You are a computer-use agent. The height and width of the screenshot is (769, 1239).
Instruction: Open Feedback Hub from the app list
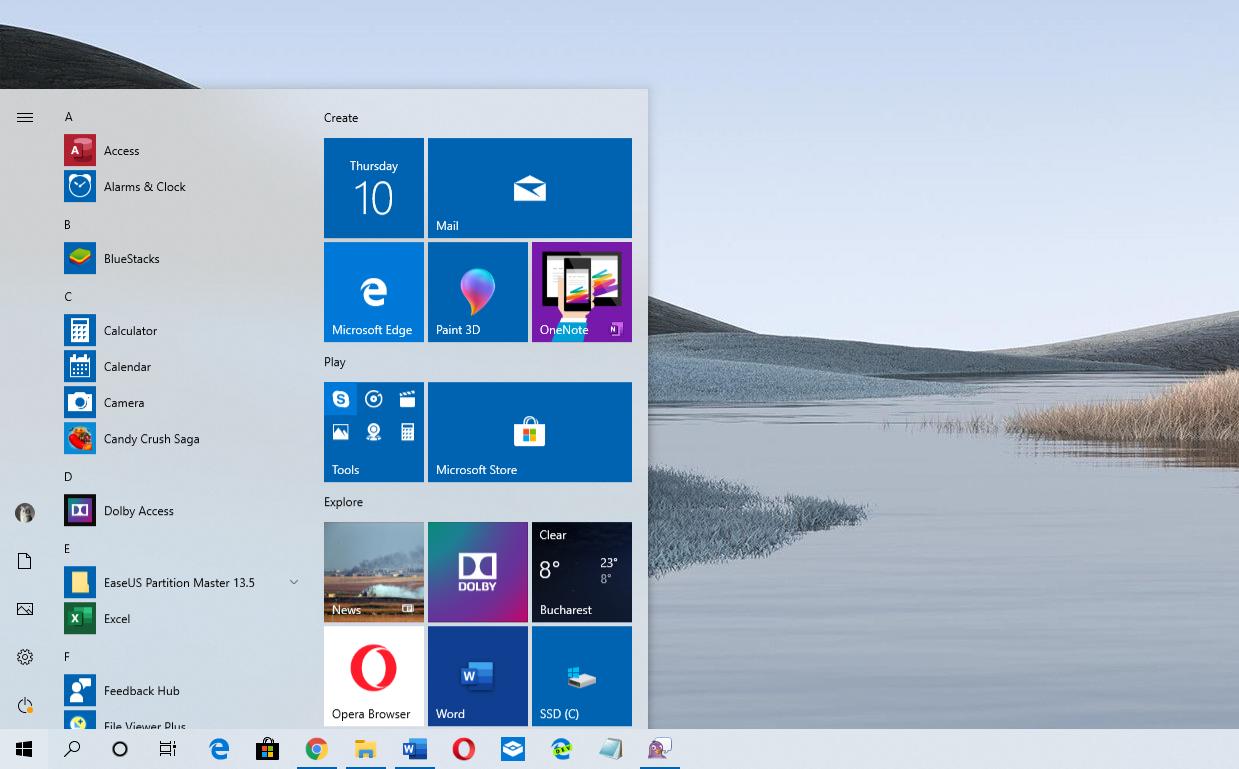(x=184, y=691)
